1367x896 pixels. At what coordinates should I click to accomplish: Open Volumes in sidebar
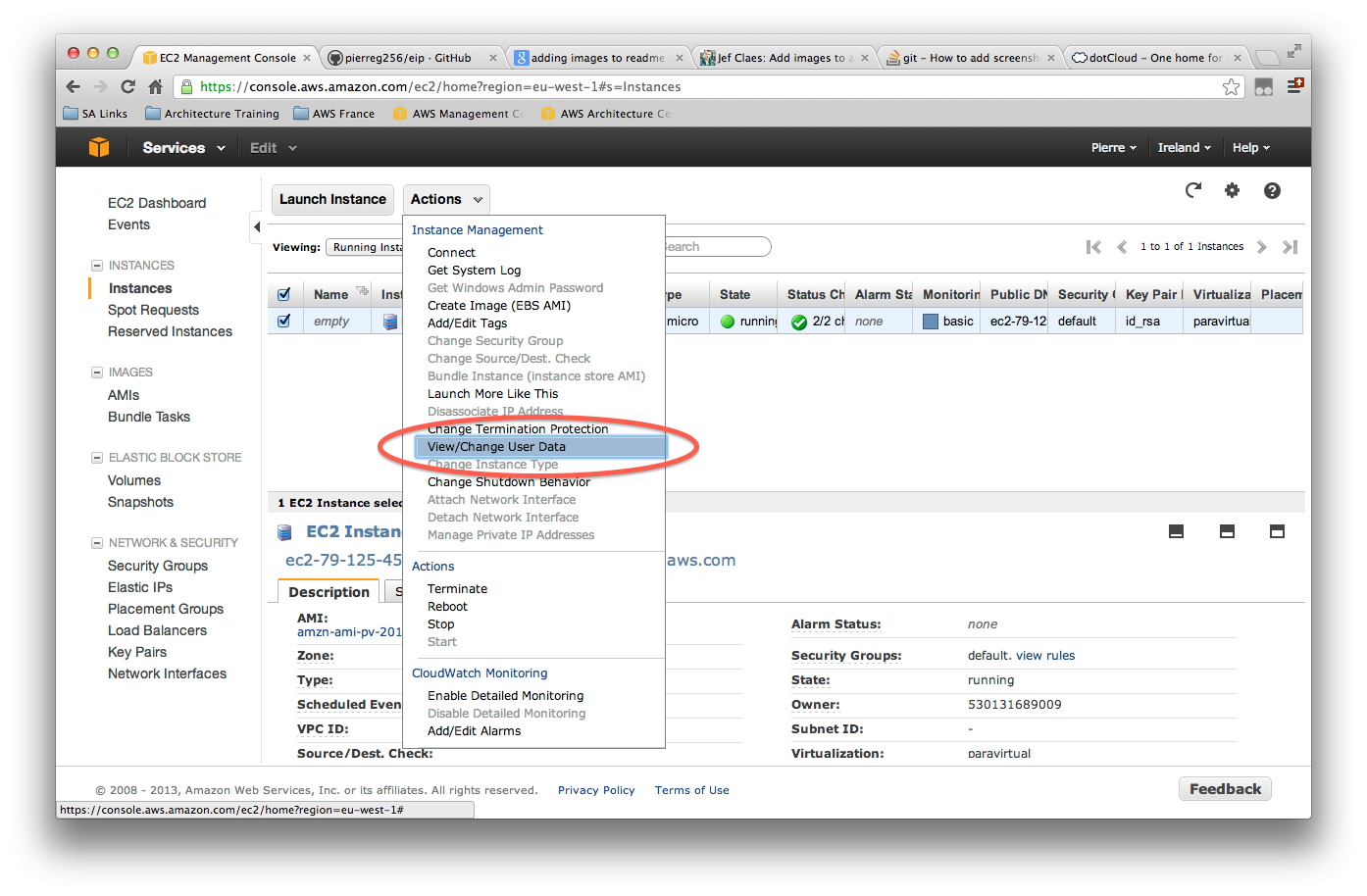134,480
